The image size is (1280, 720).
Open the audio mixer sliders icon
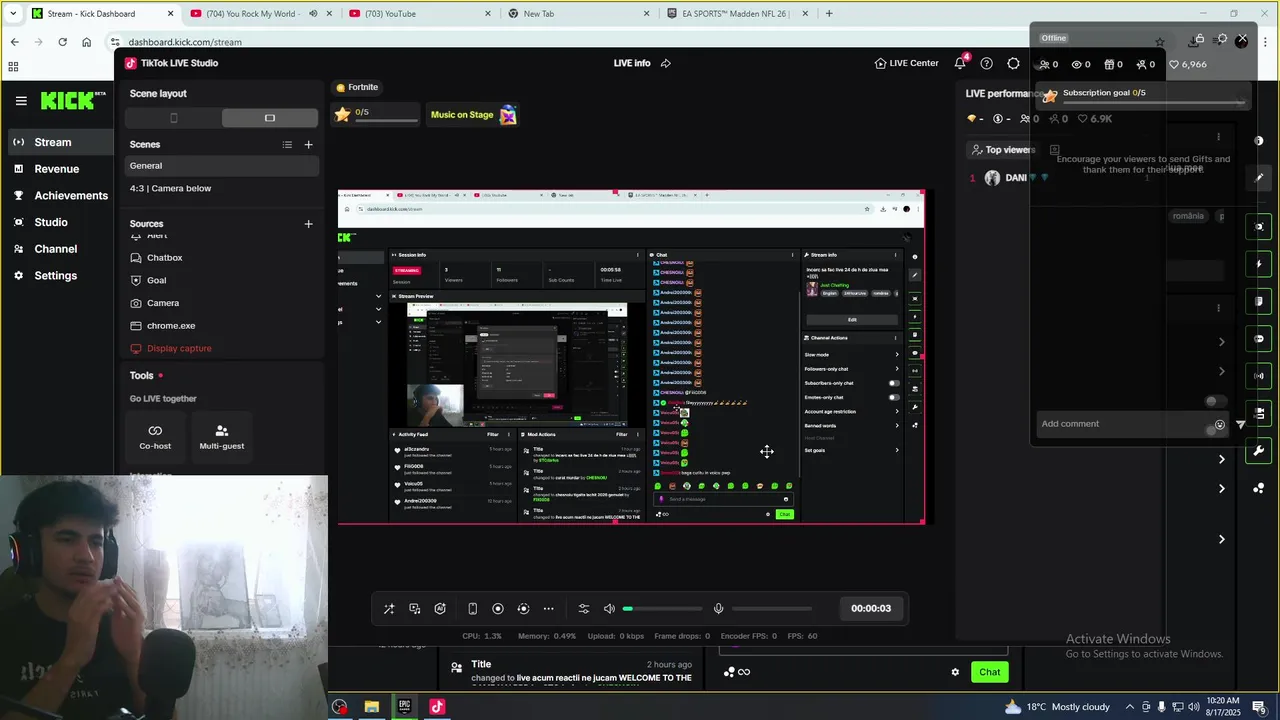pos(584,609)
